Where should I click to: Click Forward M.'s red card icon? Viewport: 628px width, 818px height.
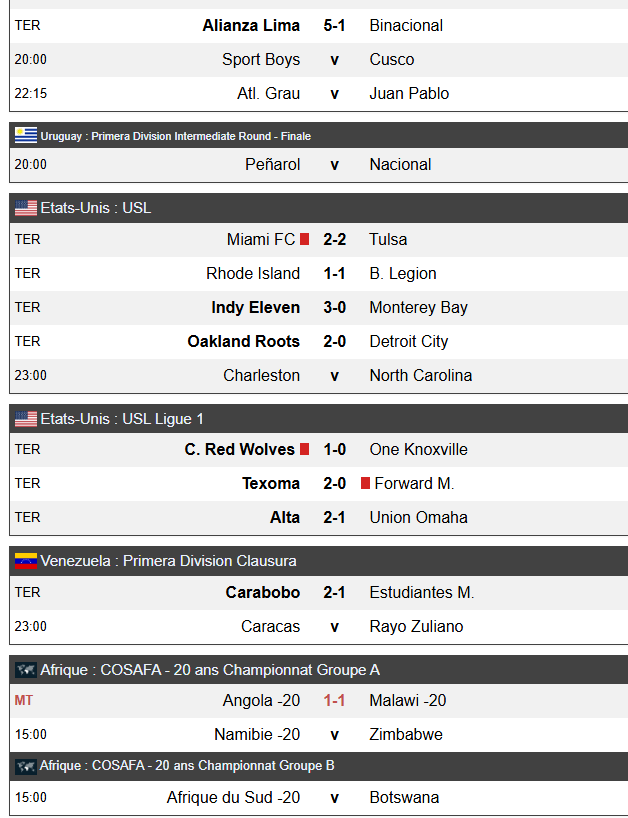click(x=366, y=483)
